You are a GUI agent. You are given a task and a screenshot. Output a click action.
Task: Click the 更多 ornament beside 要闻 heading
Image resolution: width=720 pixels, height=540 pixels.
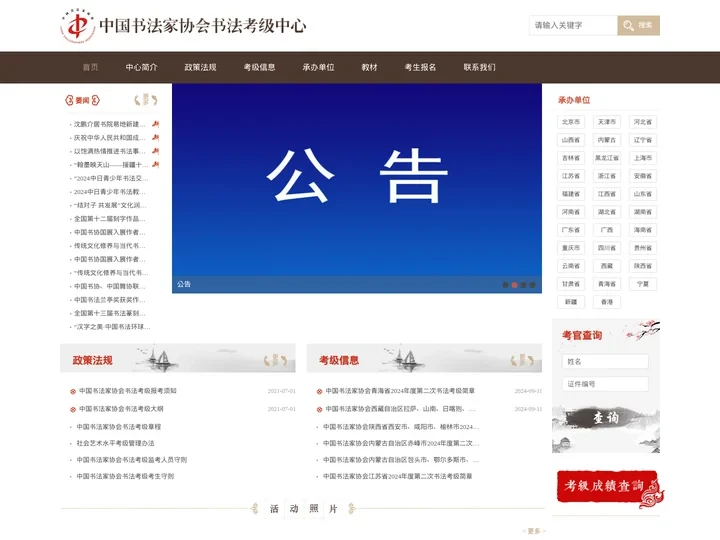coord(146,100)
